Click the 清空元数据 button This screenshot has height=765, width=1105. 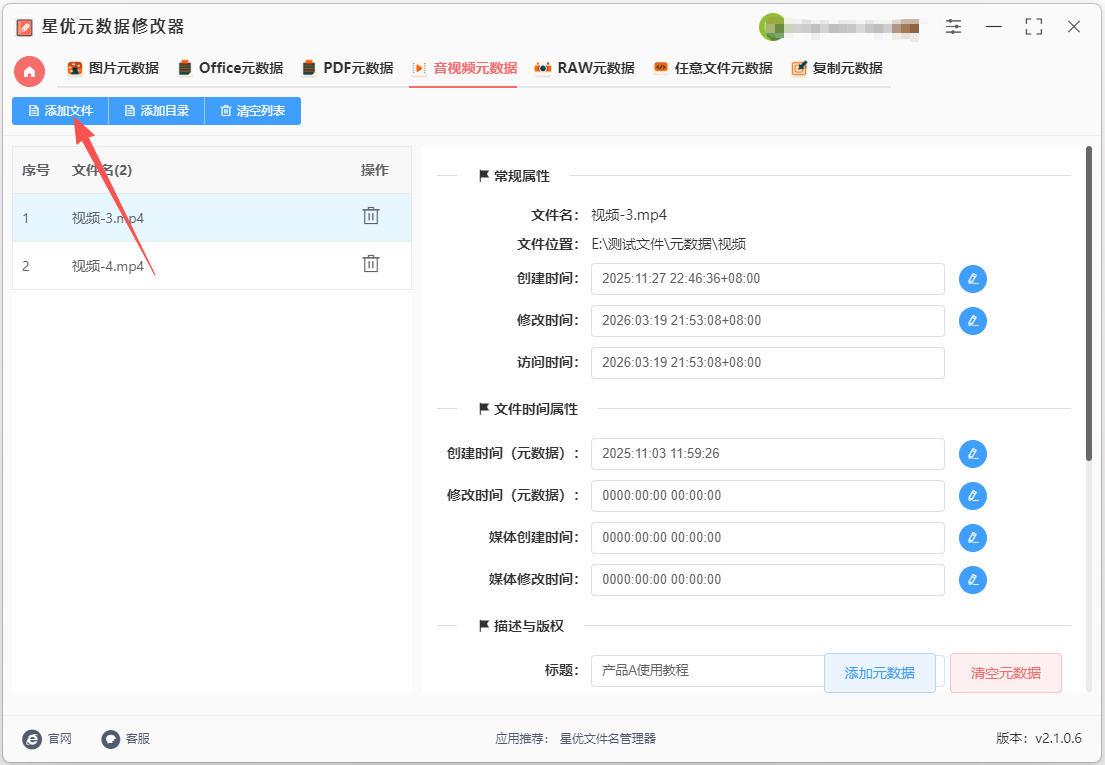[x=1006, y=673]
